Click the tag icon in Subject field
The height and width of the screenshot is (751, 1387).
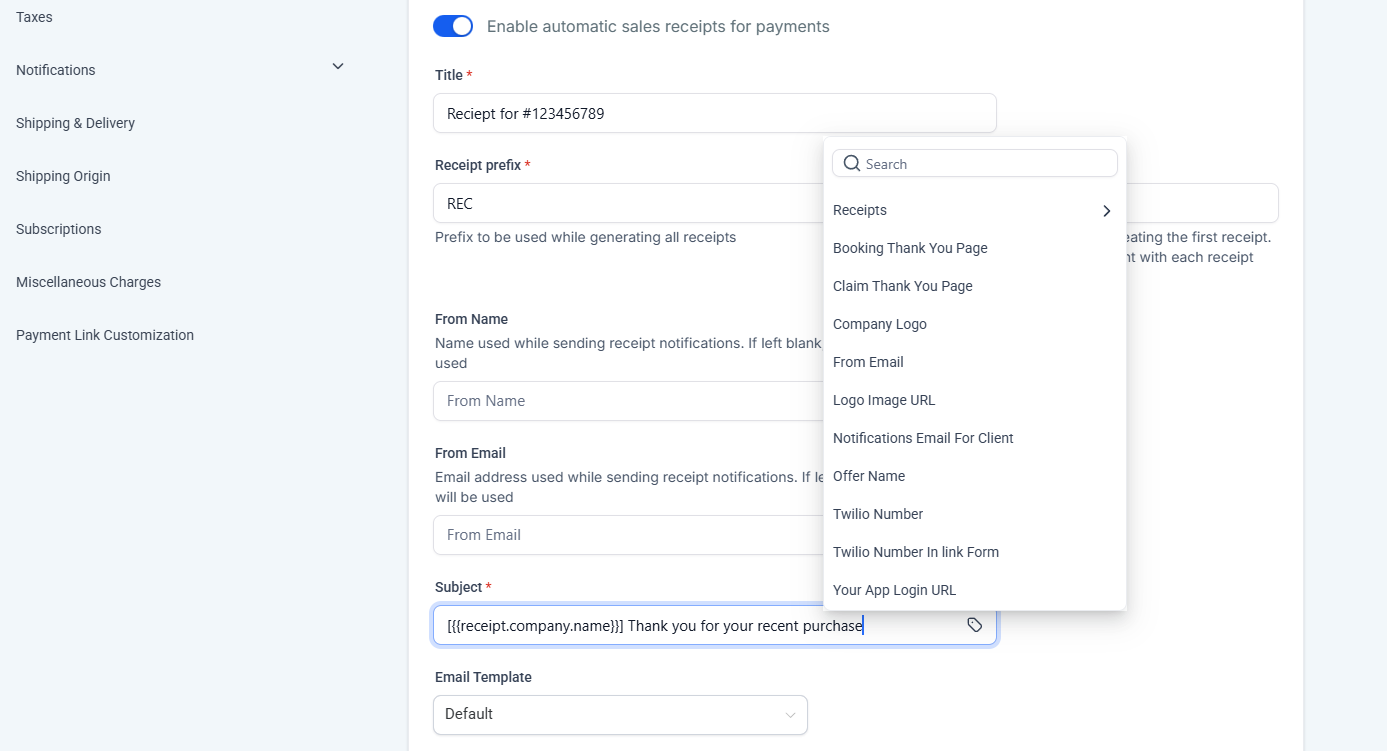point(975,625)
